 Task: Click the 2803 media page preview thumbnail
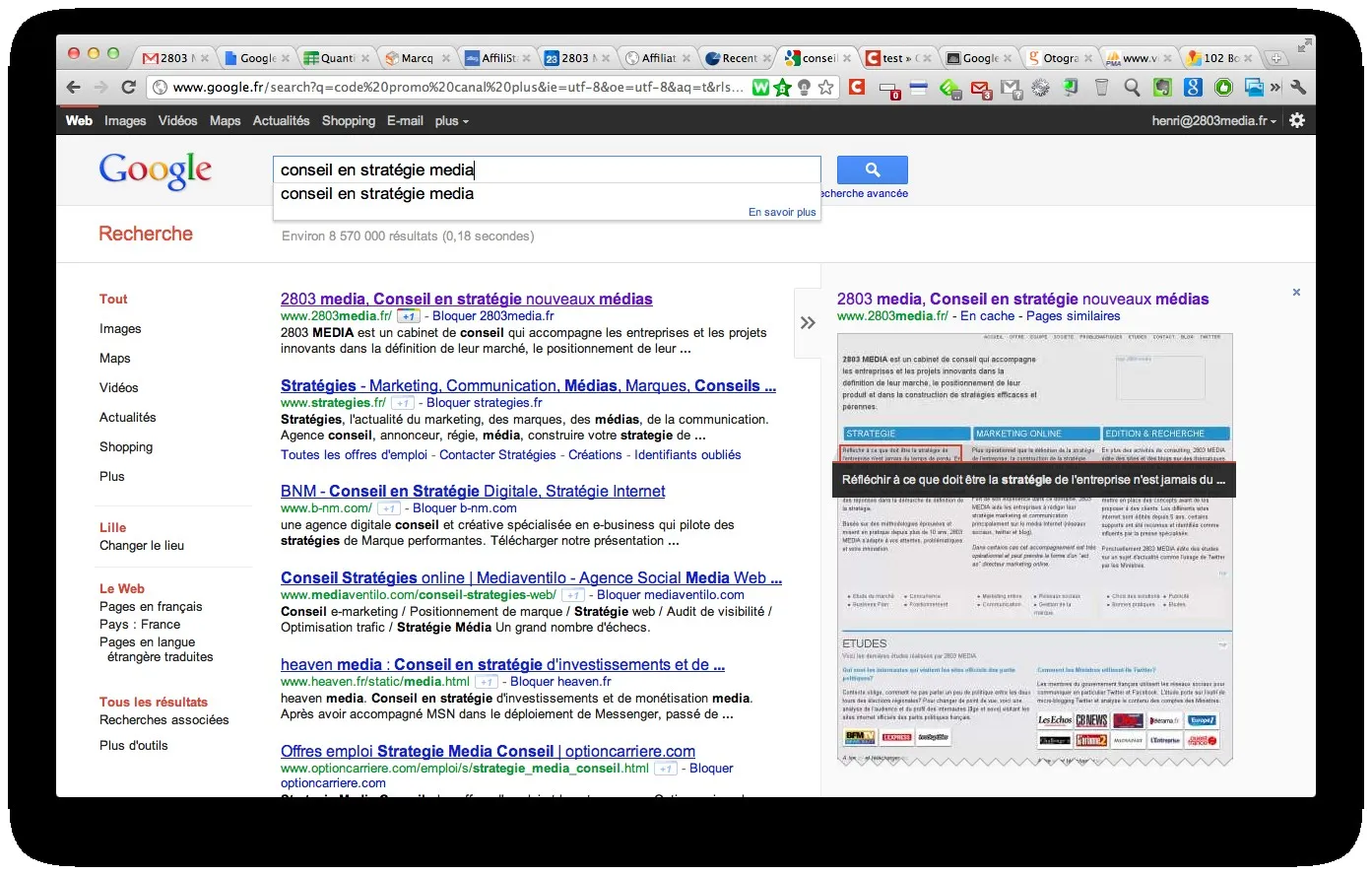click(1034, 550)
